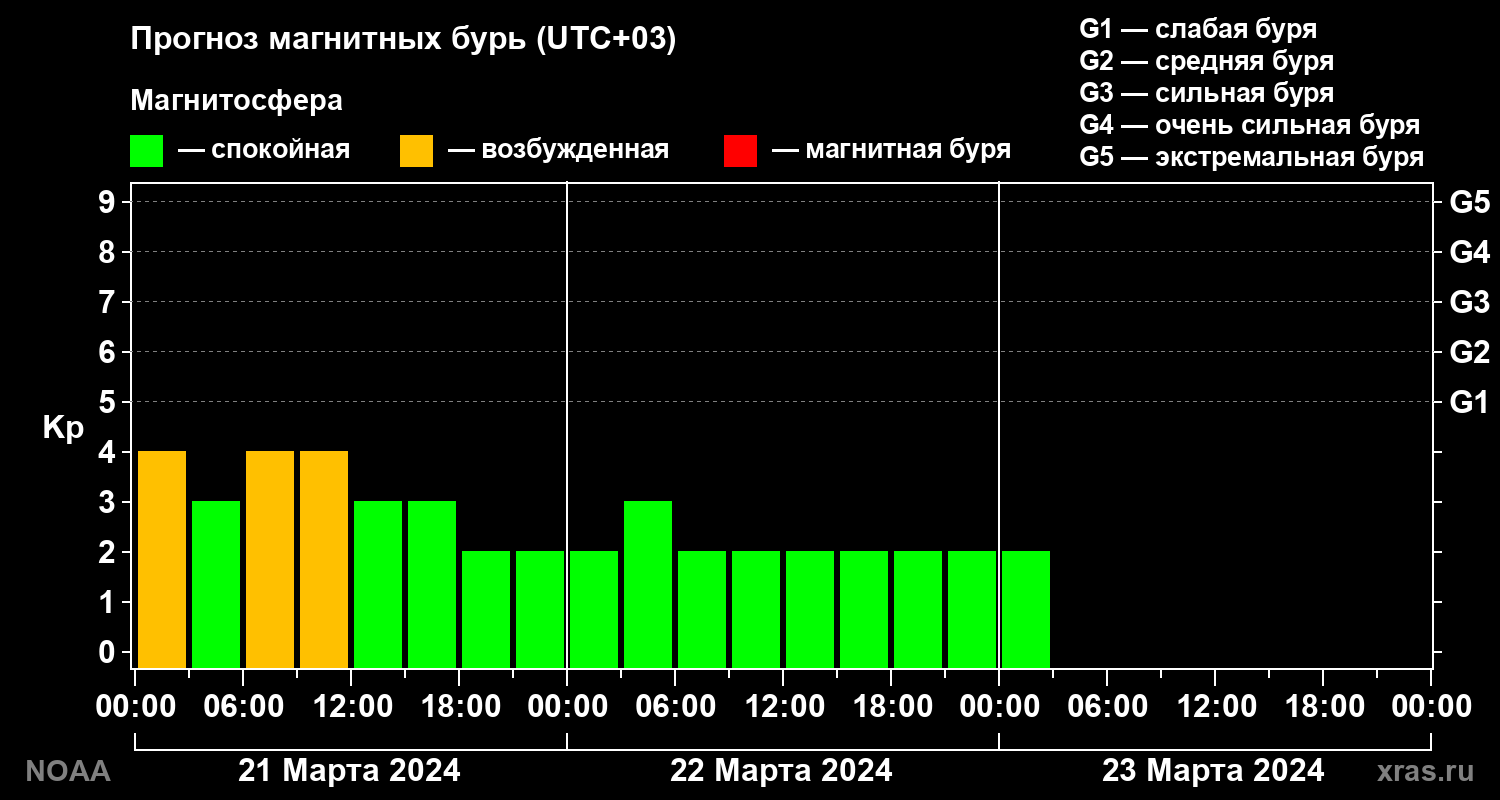Select 'G4 — очень сильная буря' legend line
Viewport: 1500px width, 800px height.
coord(1250,125)
